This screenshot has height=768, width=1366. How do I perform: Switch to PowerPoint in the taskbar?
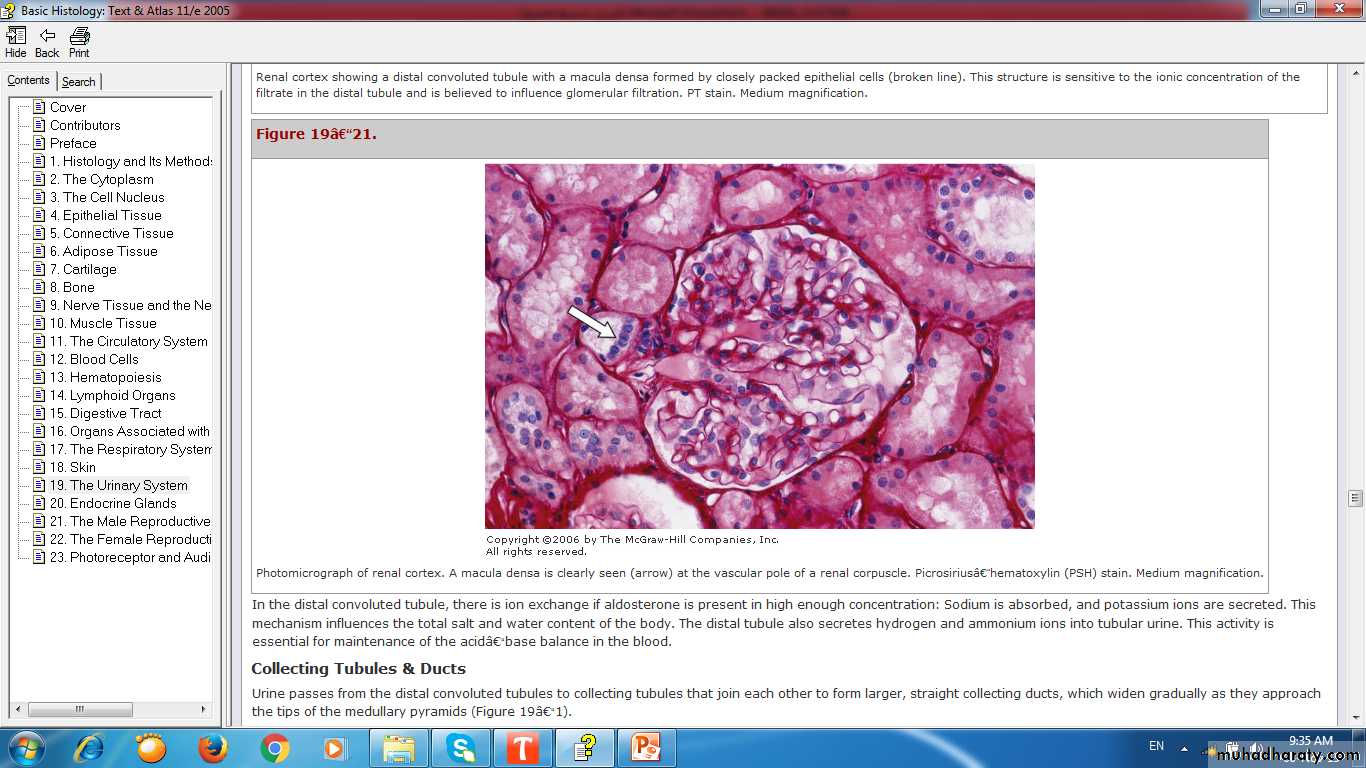point(646,748)
